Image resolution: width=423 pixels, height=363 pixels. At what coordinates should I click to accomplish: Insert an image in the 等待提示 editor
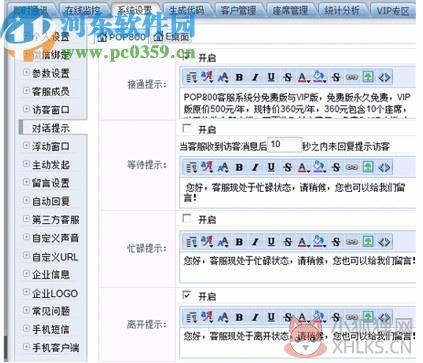click(x=368, y=167)
